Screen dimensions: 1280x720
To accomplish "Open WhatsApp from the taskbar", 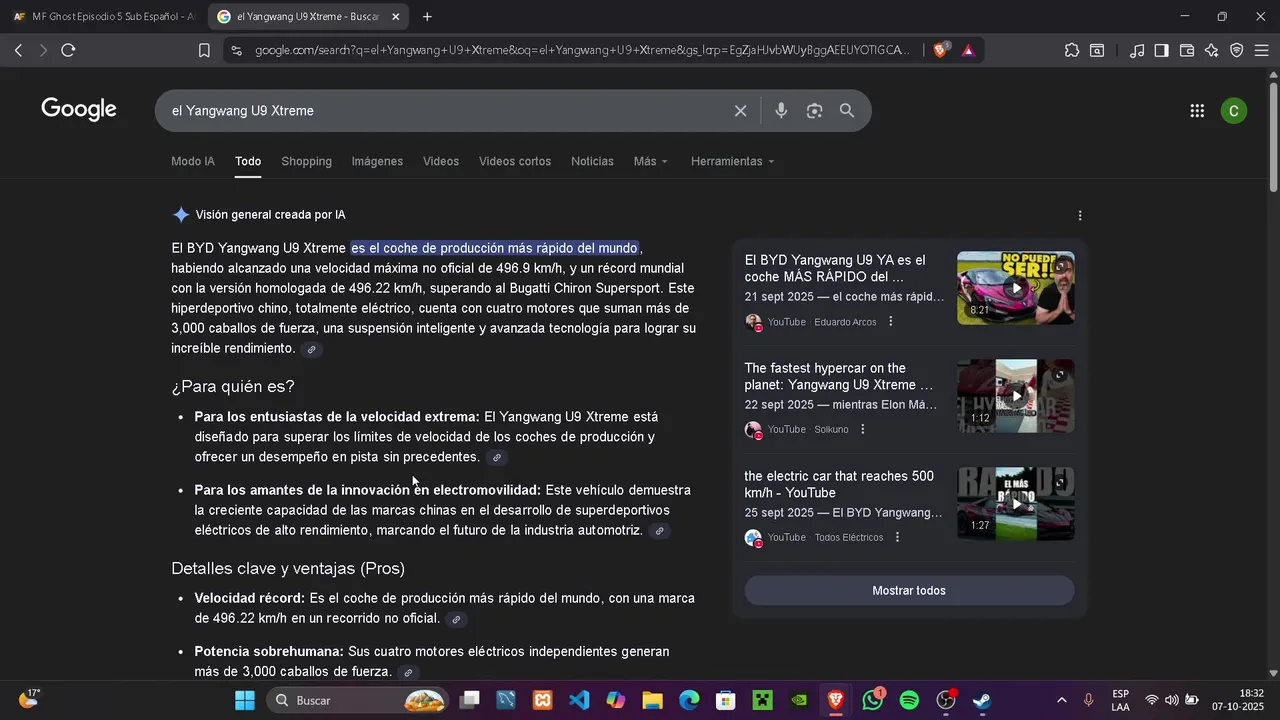I will [x=873, y=700].
